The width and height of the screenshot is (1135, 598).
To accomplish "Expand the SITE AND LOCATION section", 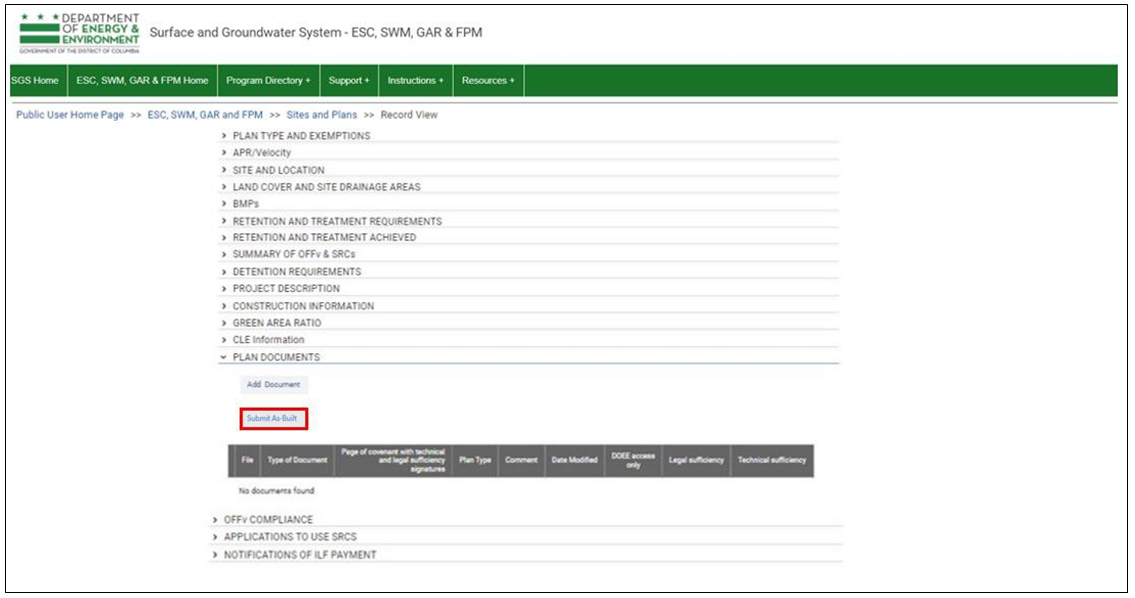I will 278,170.
